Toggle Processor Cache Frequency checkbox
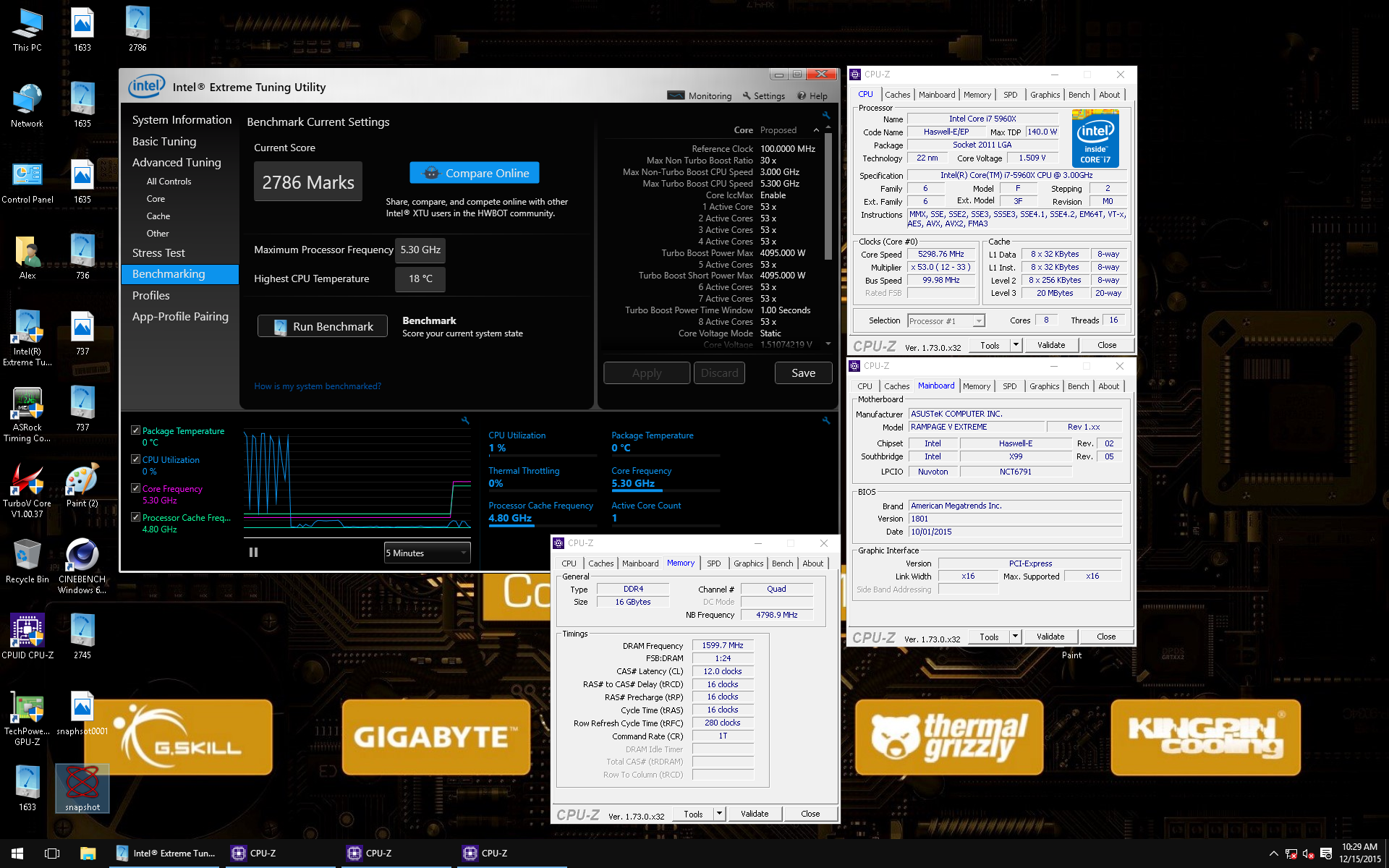 [135, 517]
